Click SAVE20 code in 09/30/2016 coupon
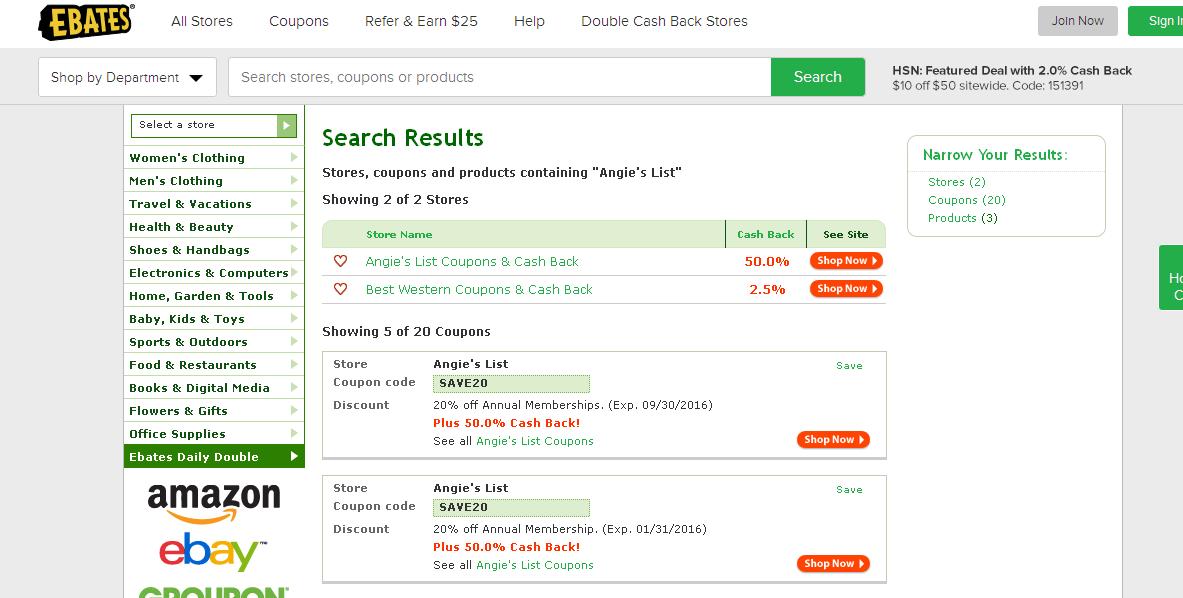1183x598 pixels. click(x=512, y=383)
